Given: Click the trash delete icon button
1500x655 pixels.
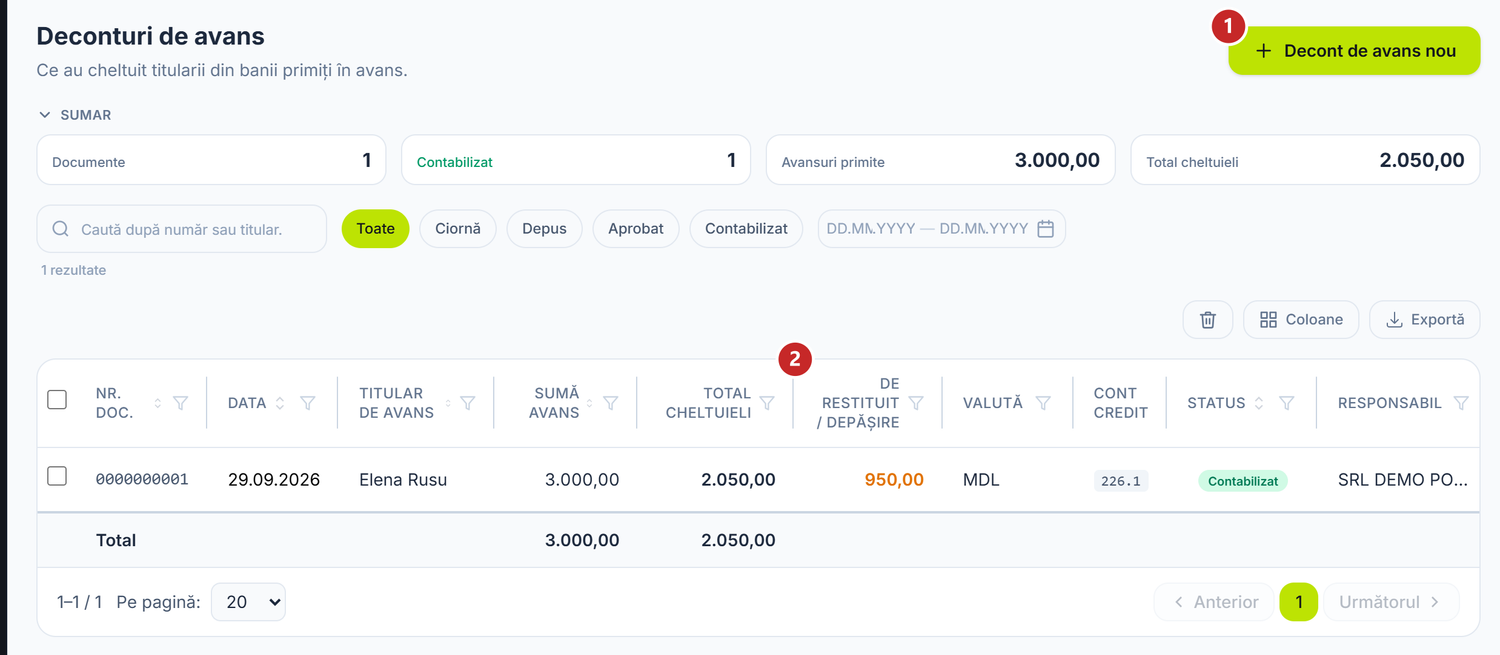Looking at the screenshot, I should point(1208,320).
